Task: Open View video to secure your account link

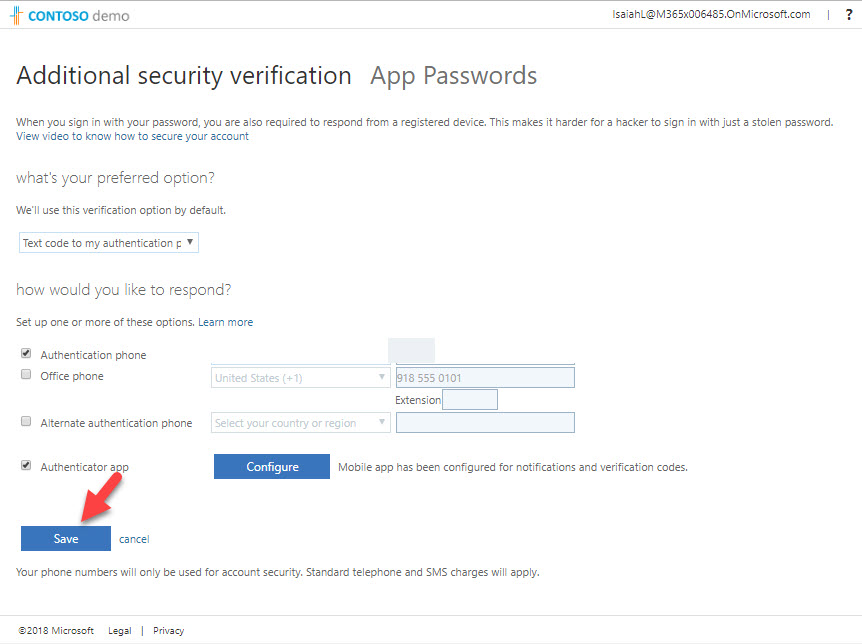Action: pos(132,136)
